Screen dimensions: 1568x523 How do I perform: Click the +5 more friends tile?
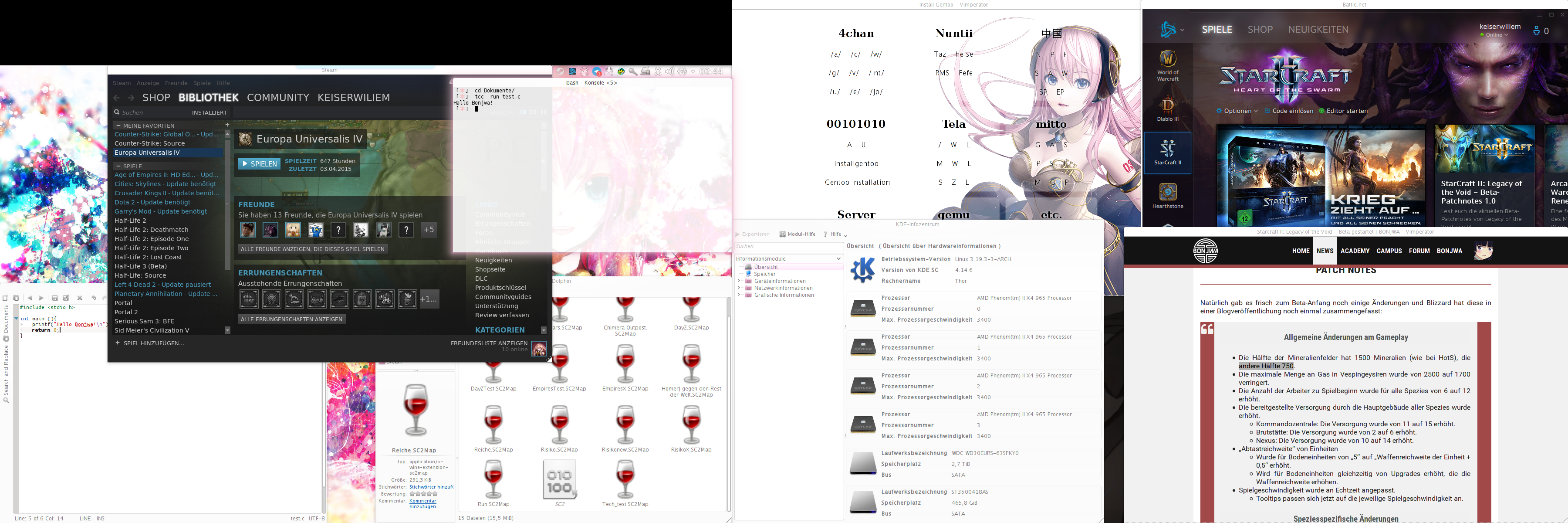[x=429, y=230]
